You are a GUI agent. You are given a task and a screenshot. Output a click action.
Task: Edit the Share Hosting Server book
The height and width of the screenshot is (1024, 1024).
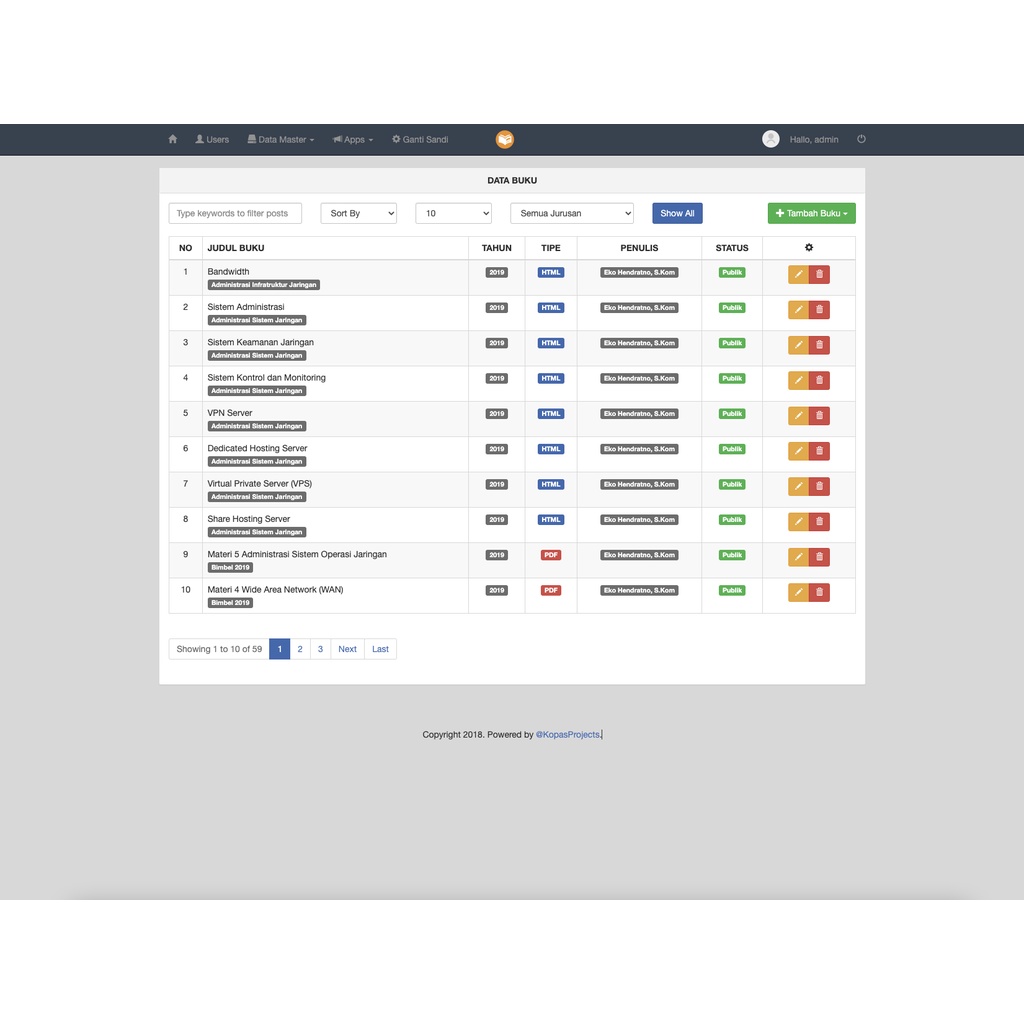tap(798, 521)
